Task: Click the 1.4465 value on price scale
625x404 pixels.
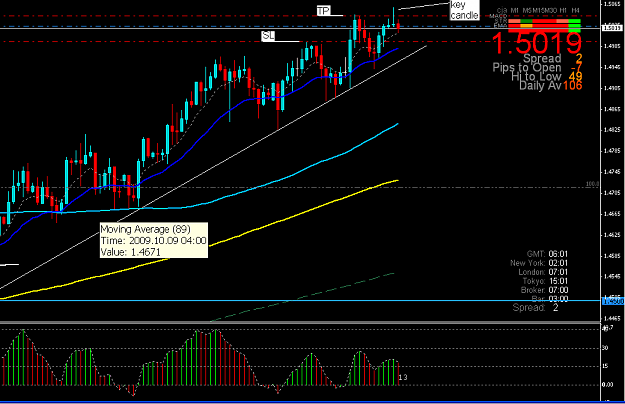Action: (x=612, y=318)
